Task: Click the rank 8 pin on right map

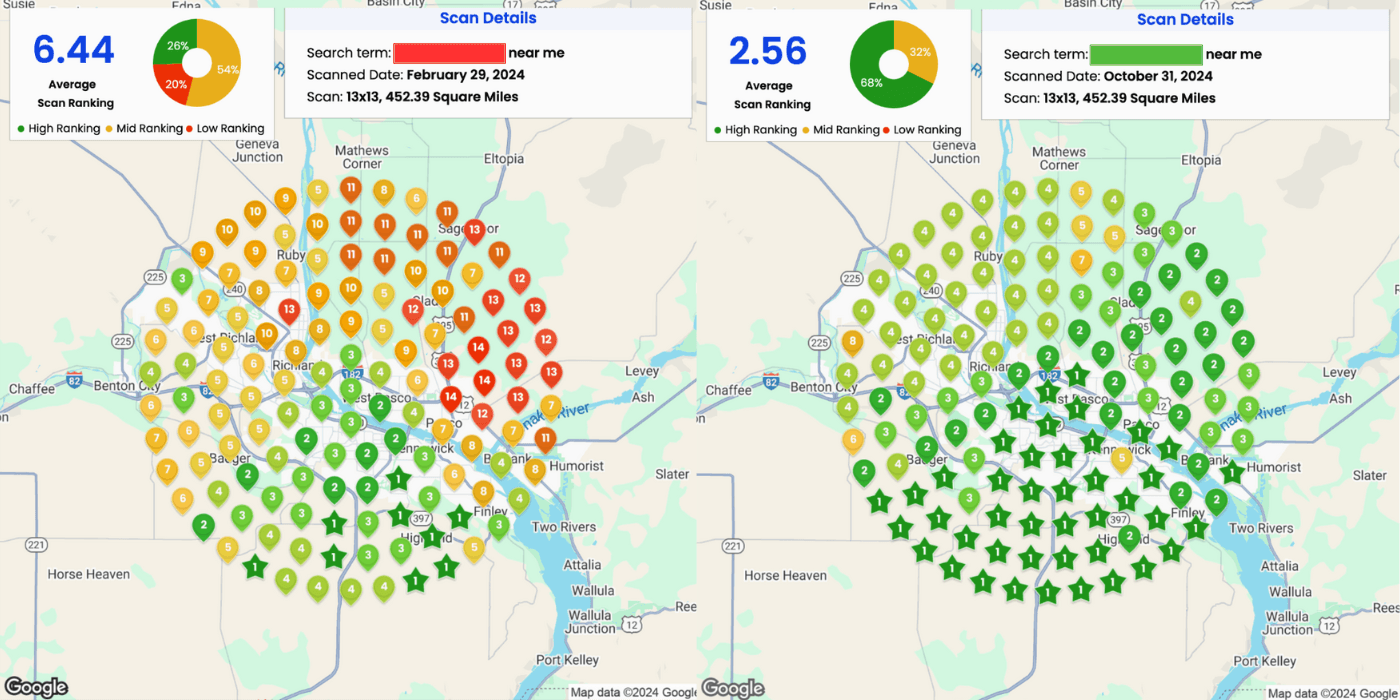Action: click(x=852, y=342)
